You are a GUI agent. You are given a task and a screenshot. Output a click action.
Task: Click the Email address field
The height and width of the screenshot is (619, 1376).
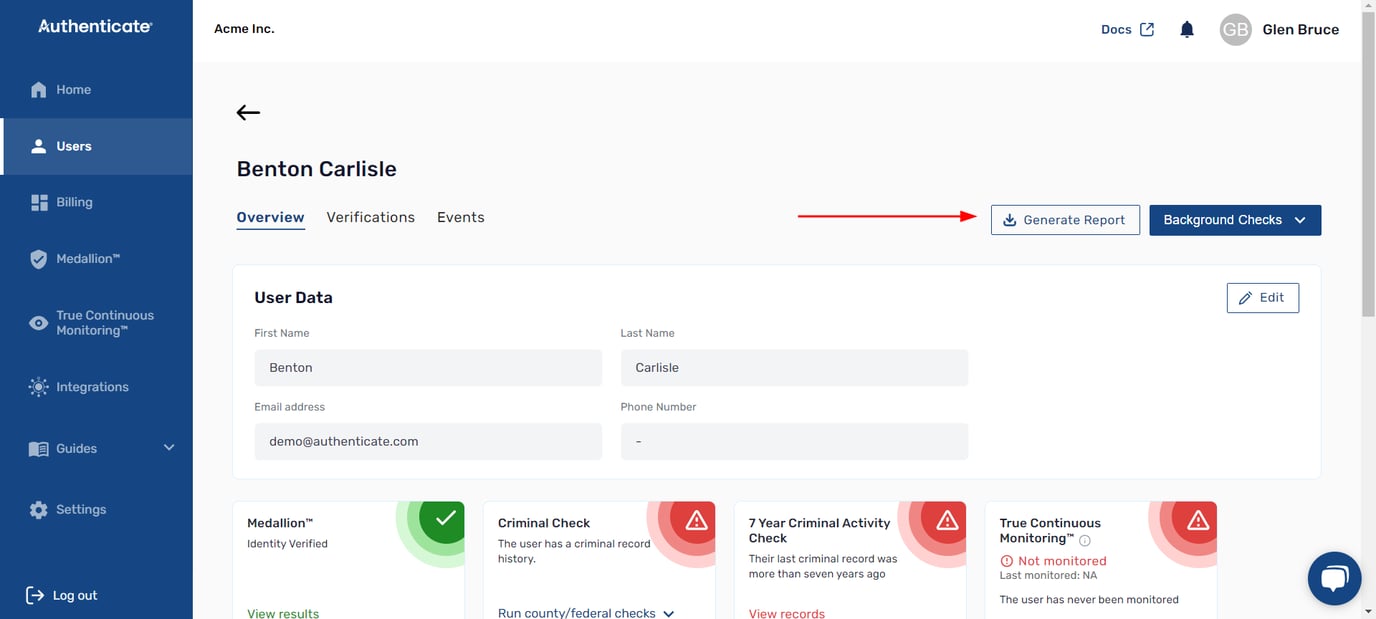click(428, 441)
